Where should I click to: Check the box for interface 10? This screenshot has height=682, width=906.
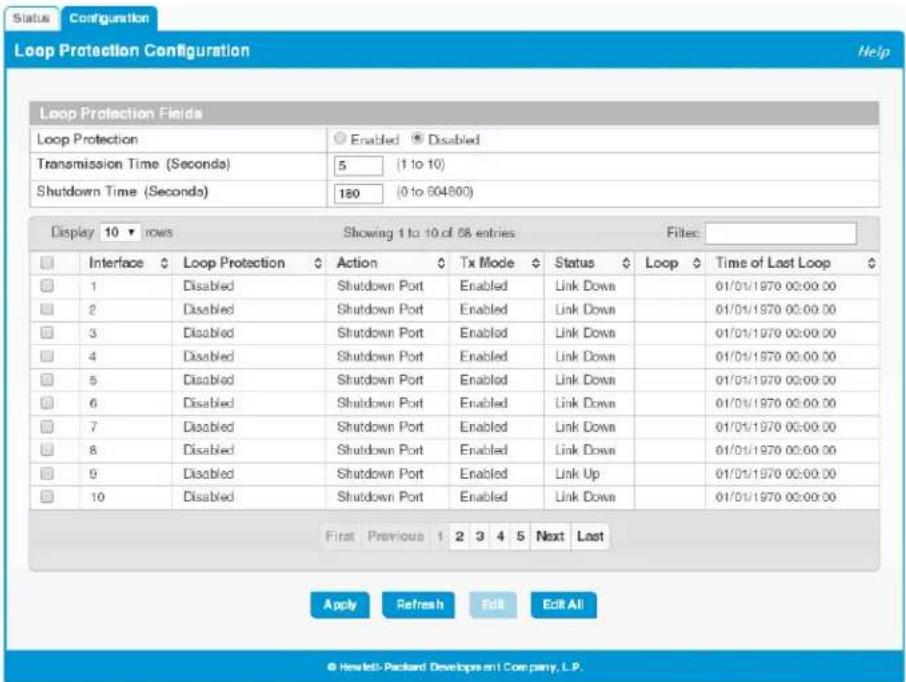[x=47, y=496]
